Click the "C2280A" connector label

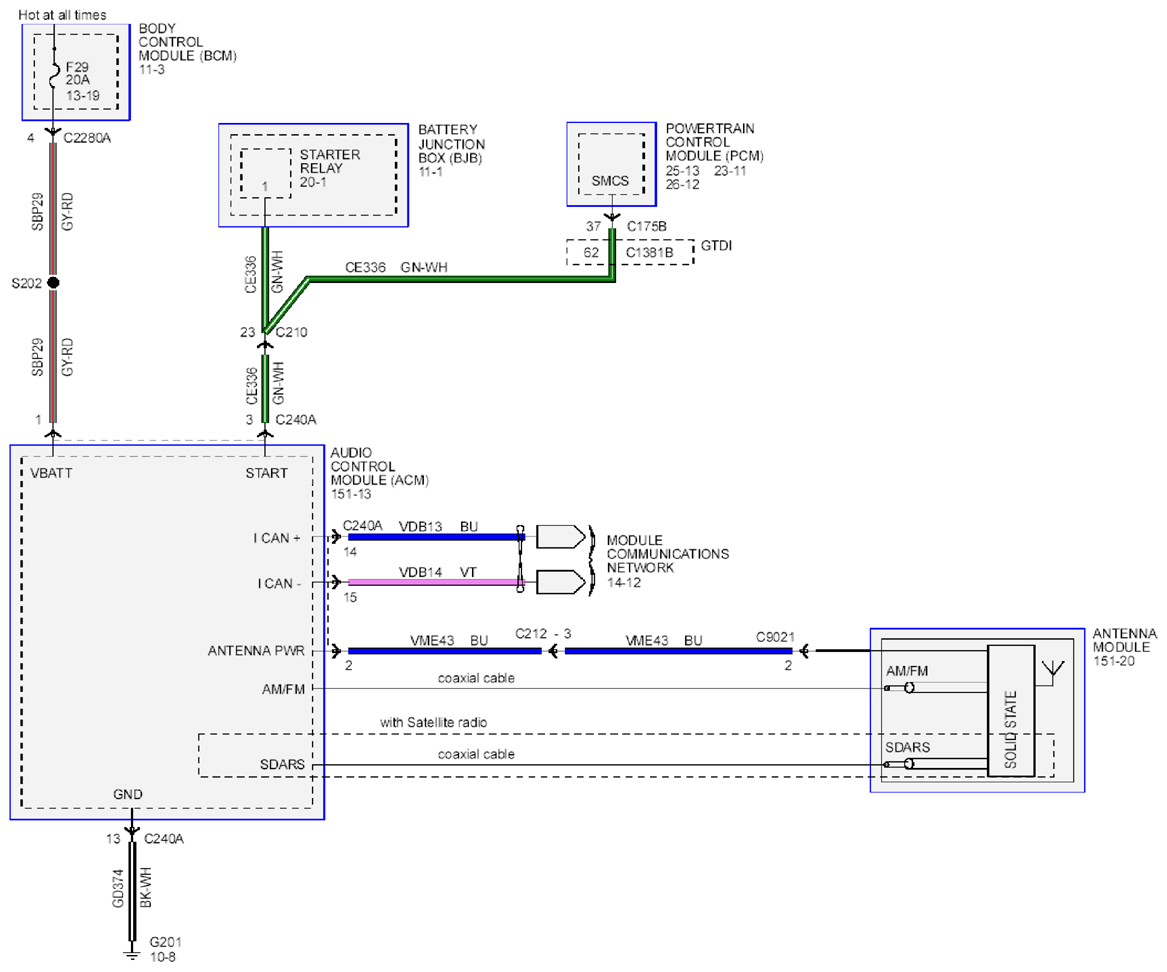click(x=87, y=138)
